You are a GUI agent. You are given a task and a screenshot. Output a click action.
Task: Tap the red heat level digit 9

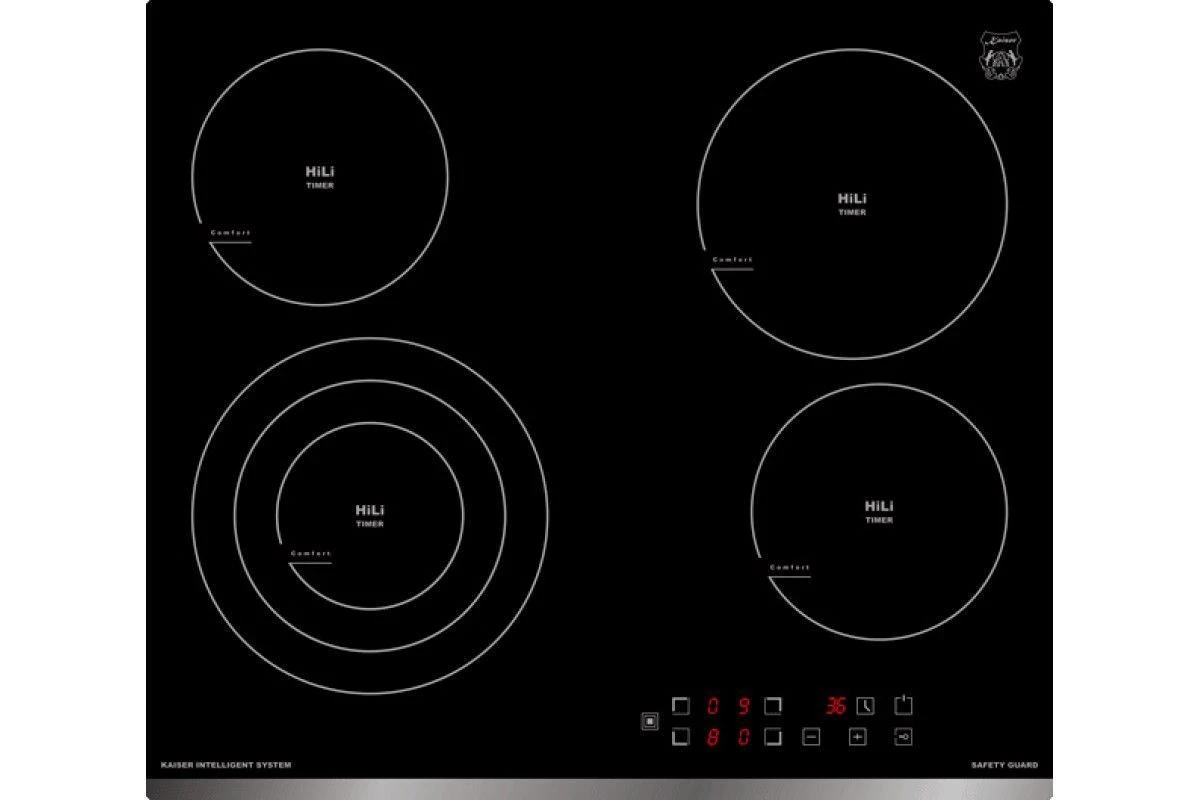click(x=743, y=706)
